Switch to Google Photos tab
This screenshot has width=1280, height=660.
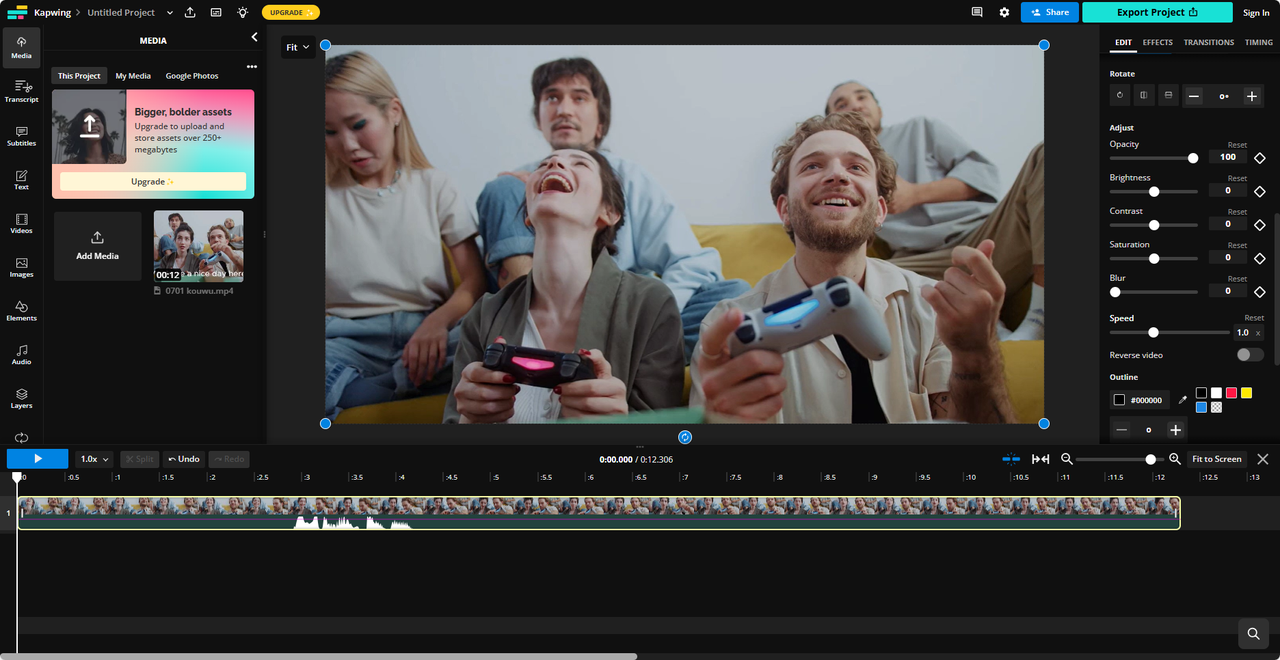coord(192,76)
